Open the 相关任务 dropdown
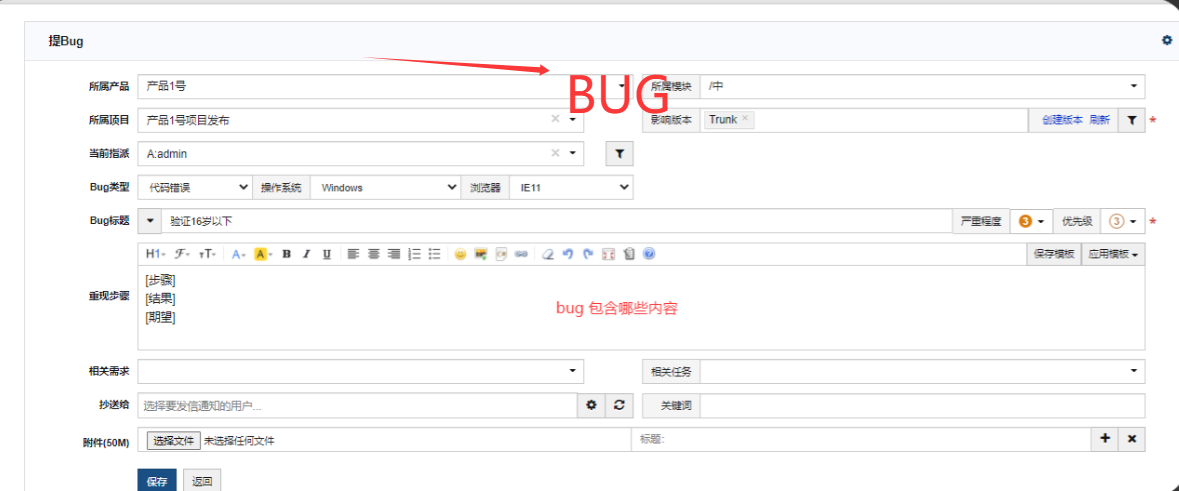The height and width of the screenshot is (491, 1179). (x=923, y=371)
